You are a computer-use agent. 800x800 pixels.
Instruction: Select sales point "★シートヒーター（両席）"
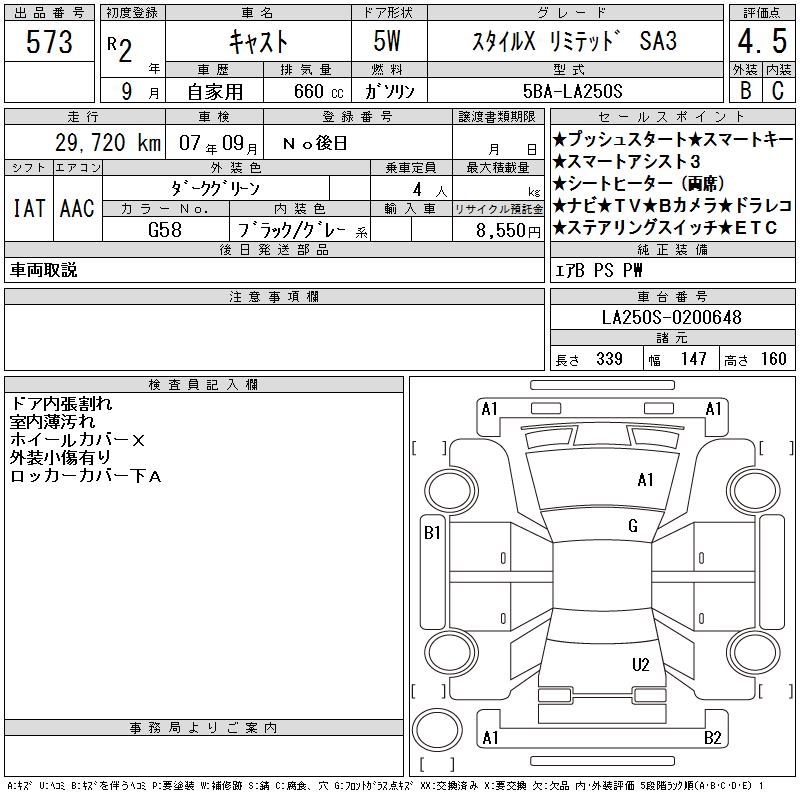tap(639, 183)
